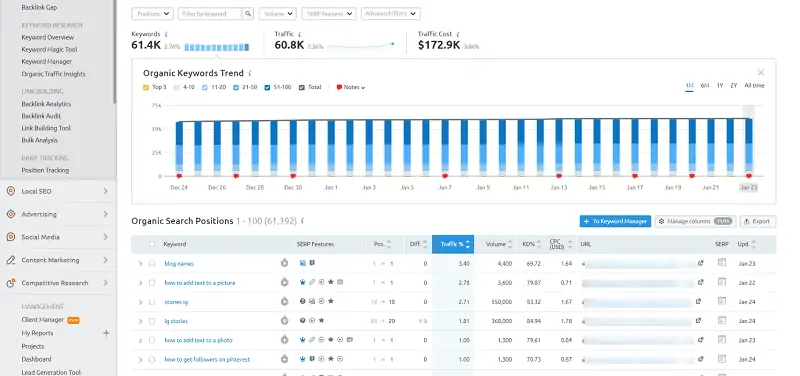Click the Local SEO sidebar icon
800x376 pixels.
[x=11, y=191]
